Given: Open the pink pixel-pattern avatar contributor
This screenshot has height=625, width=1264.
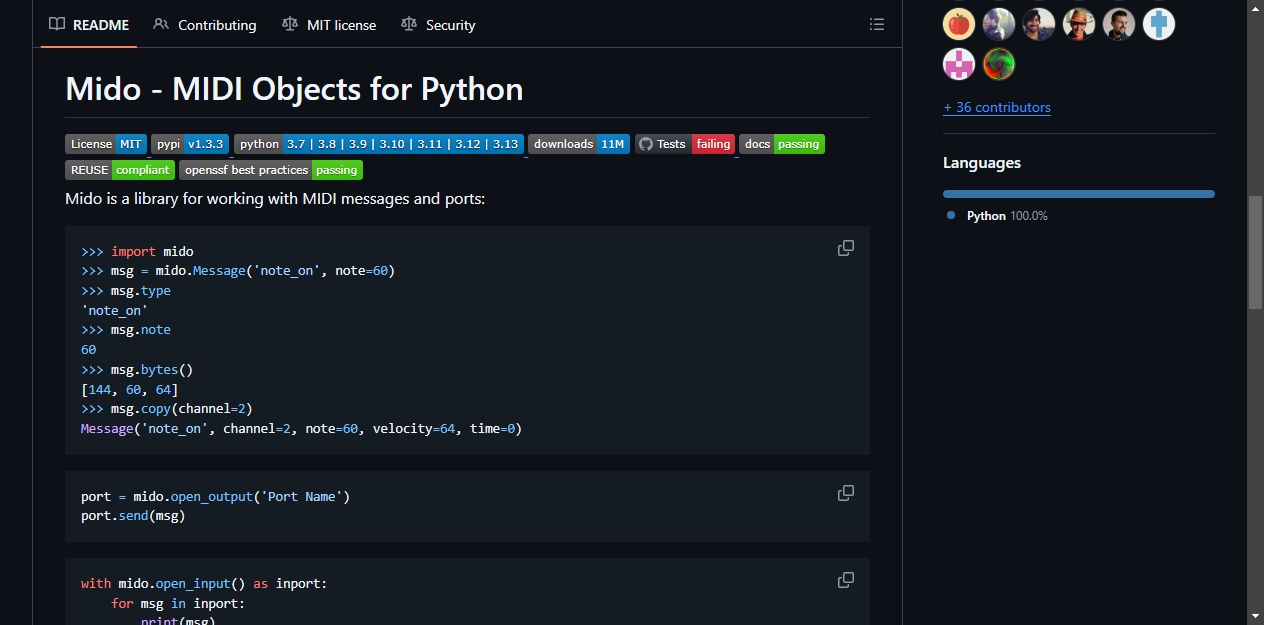Looking at the screenshot, I should [959, 64].
